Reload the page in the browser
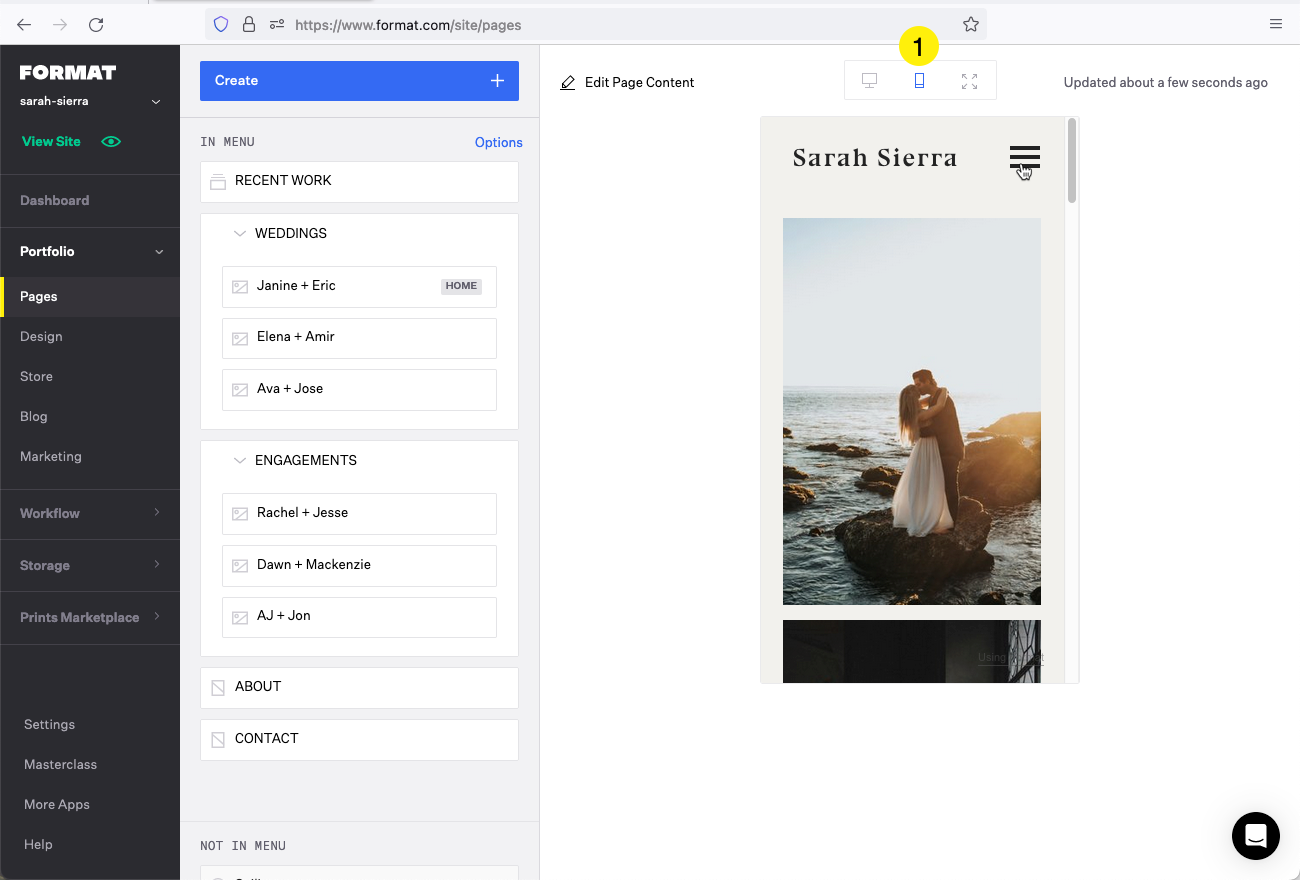Viewport: 1300px width, 880px height. coord(95,24)
